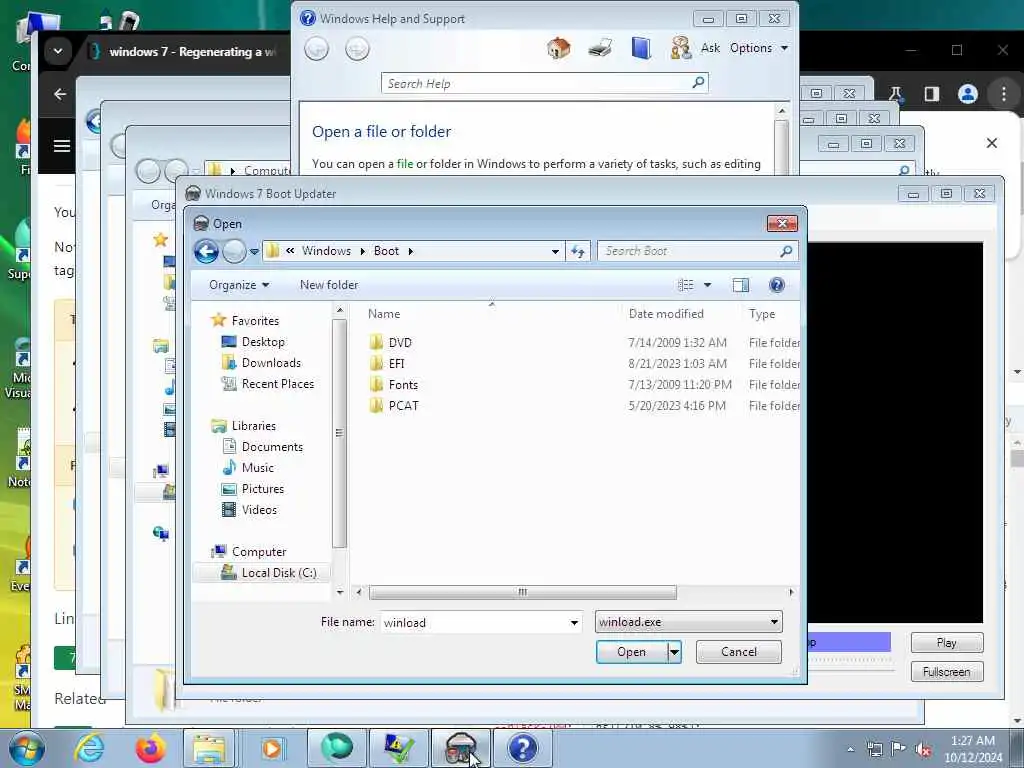Launch Internet Explorer from taskbar
Screen dimensions: 1024x768
click(x=89, y=748)
